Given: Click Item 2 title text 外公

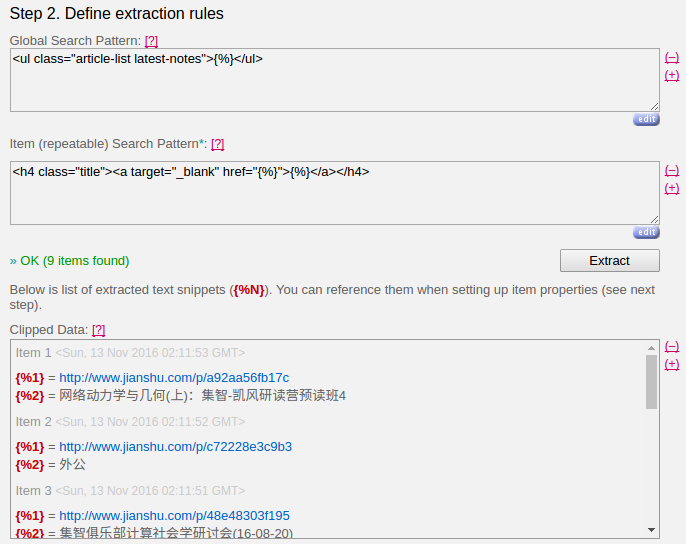Looking at the screenshot, I should pyautogui.click(x=73, y=464).
